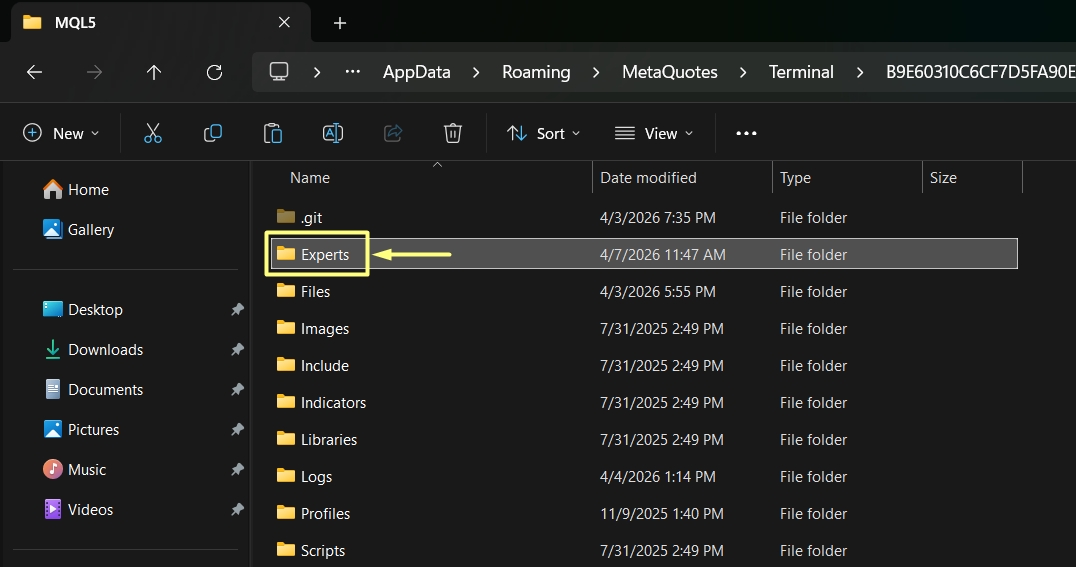Expand the View options dropdown

pos(654,133)
